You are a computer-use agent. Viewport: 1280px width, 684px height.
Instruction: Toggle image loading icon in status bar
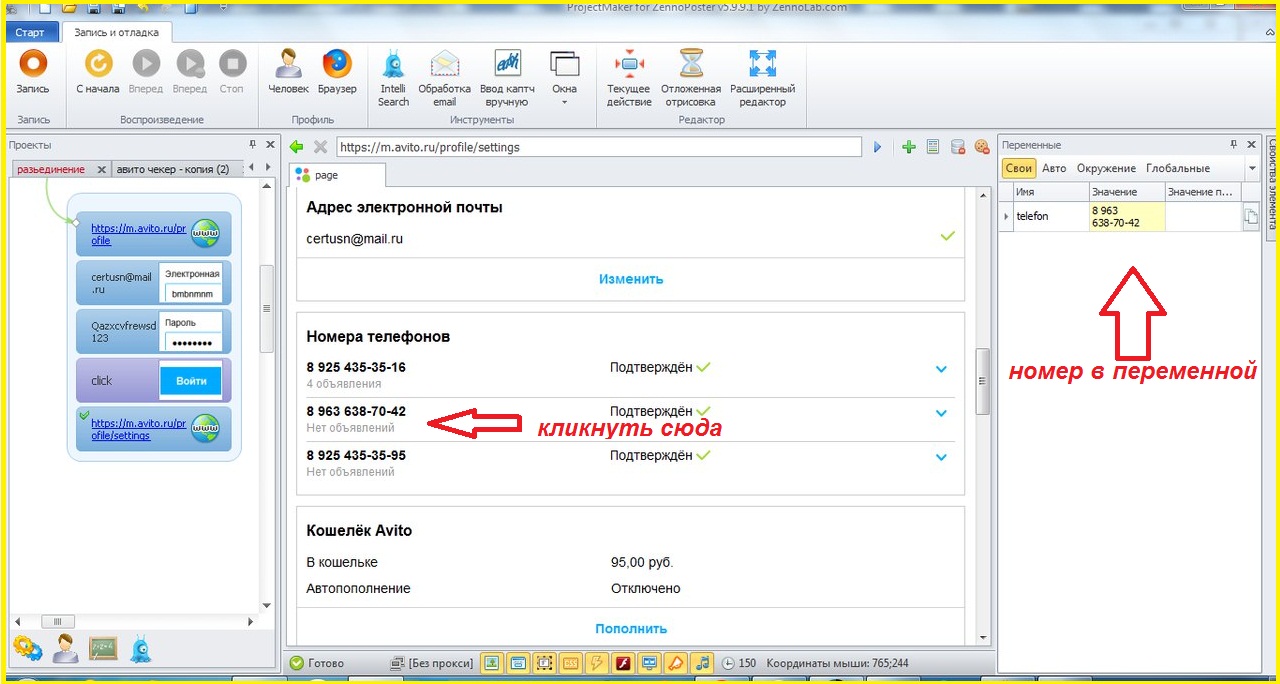click(493, 662)
